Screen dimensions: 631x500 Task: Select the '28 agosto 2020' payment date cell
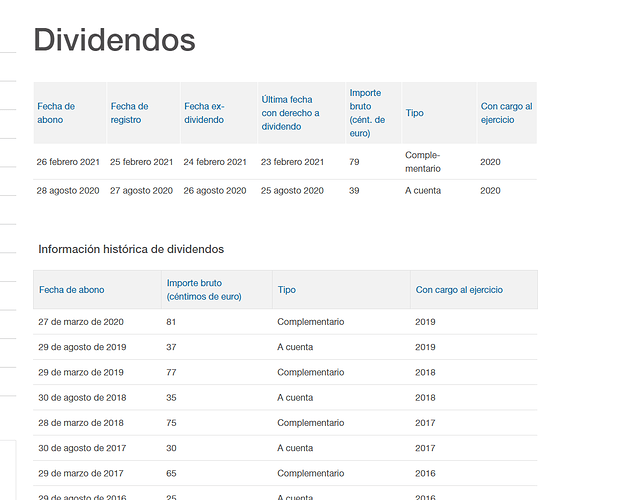click(67, 191)
